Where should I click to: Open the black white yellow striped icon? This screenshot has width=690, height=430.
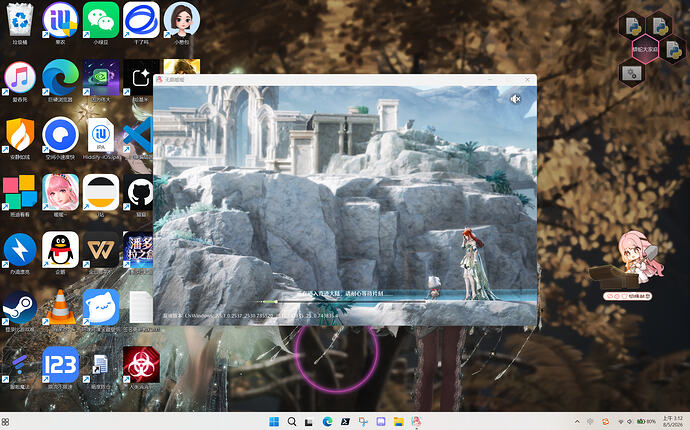[x=101, y=192]
